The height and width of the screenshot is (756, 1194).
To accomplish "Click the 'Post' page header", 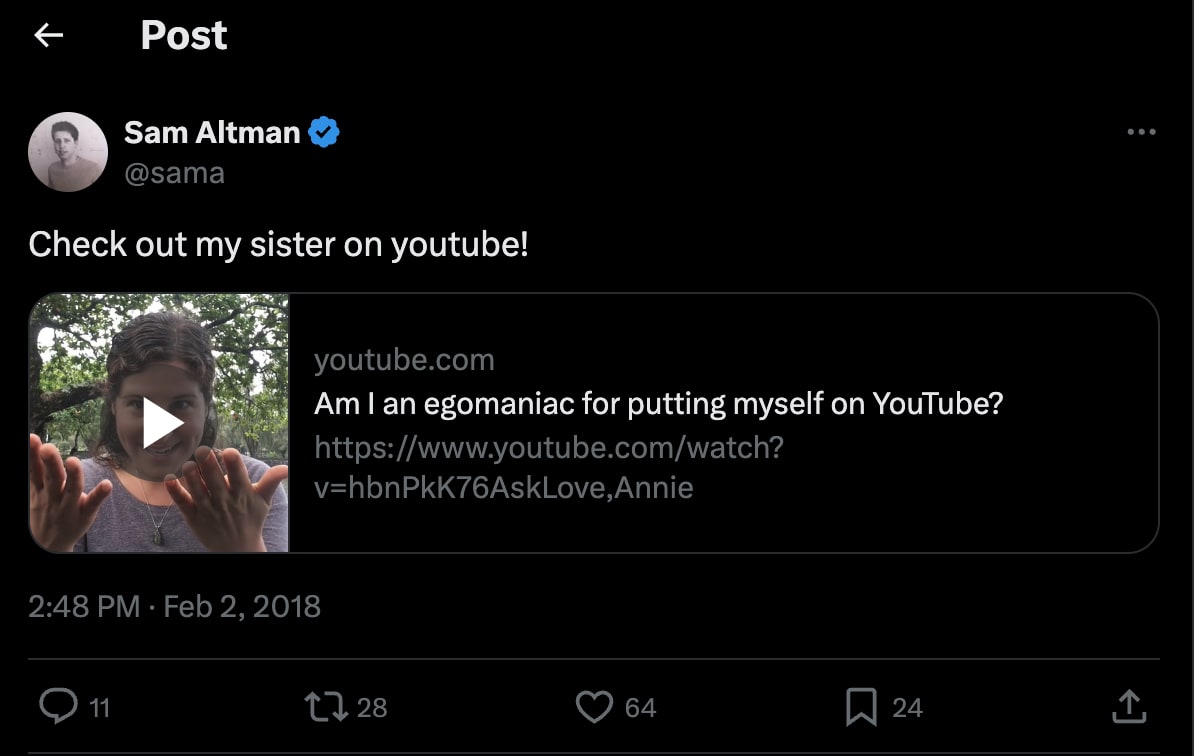I will (184, 35).
